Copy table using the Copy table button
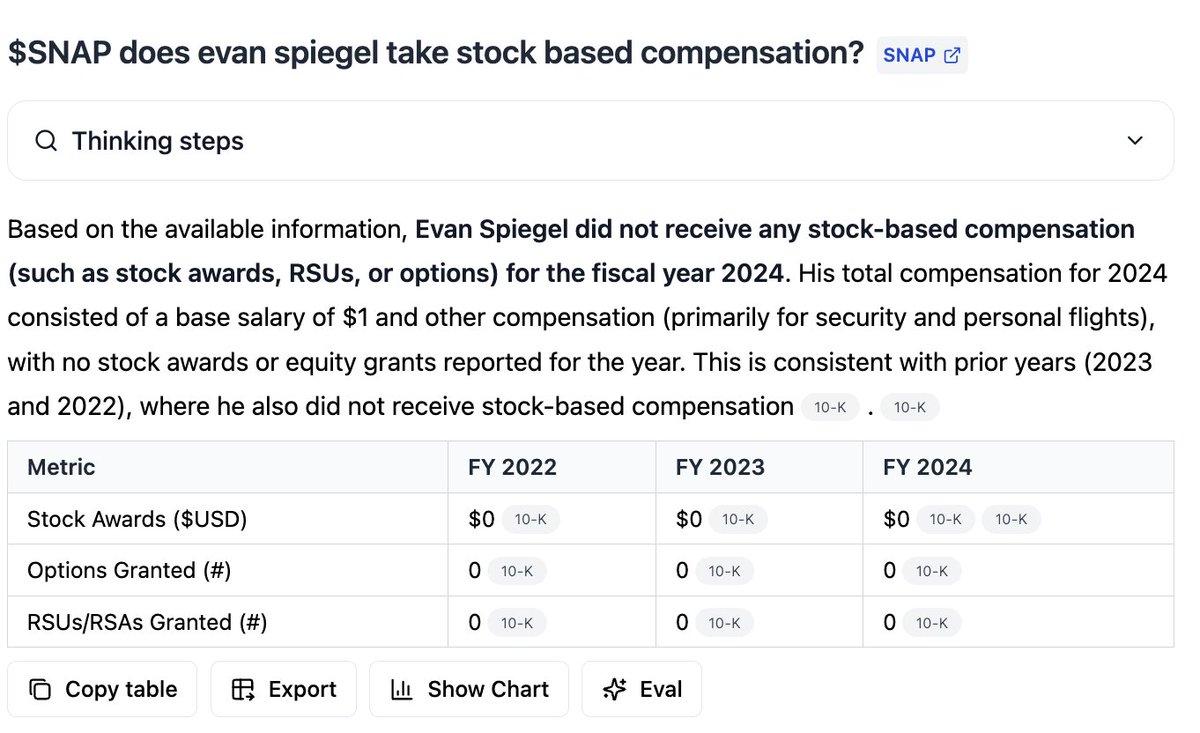Image resolution: width=1200 pixels, height=733 pixels. 102,689
